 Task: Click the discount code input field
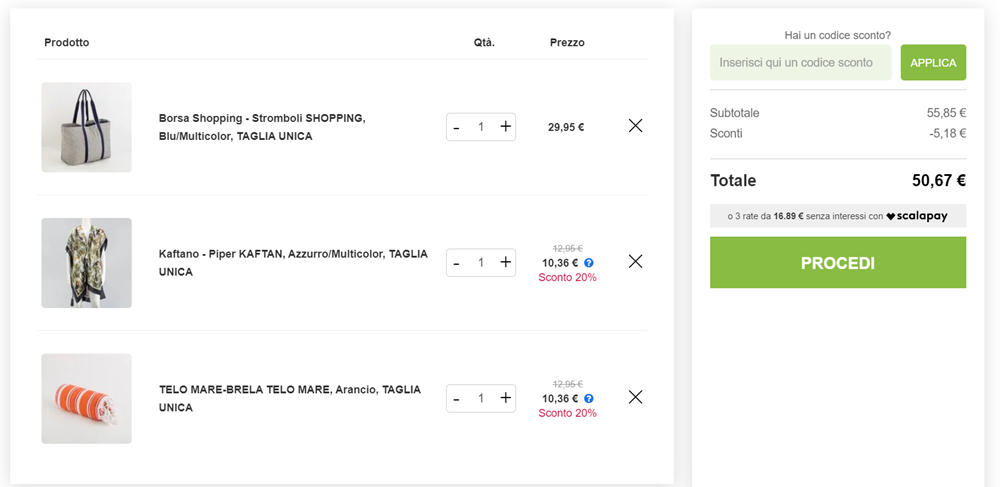tap(800, 62)
